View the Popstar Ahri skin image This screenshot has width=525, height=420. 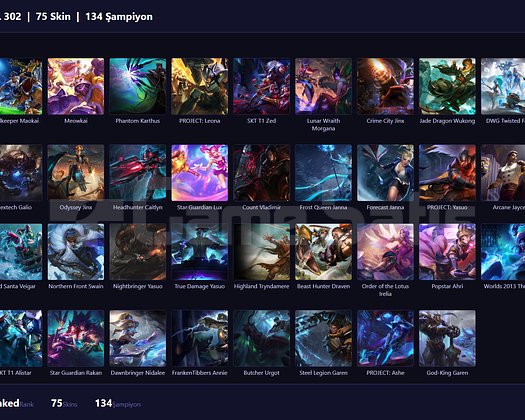pyautogui.click(x=447, y=252)
